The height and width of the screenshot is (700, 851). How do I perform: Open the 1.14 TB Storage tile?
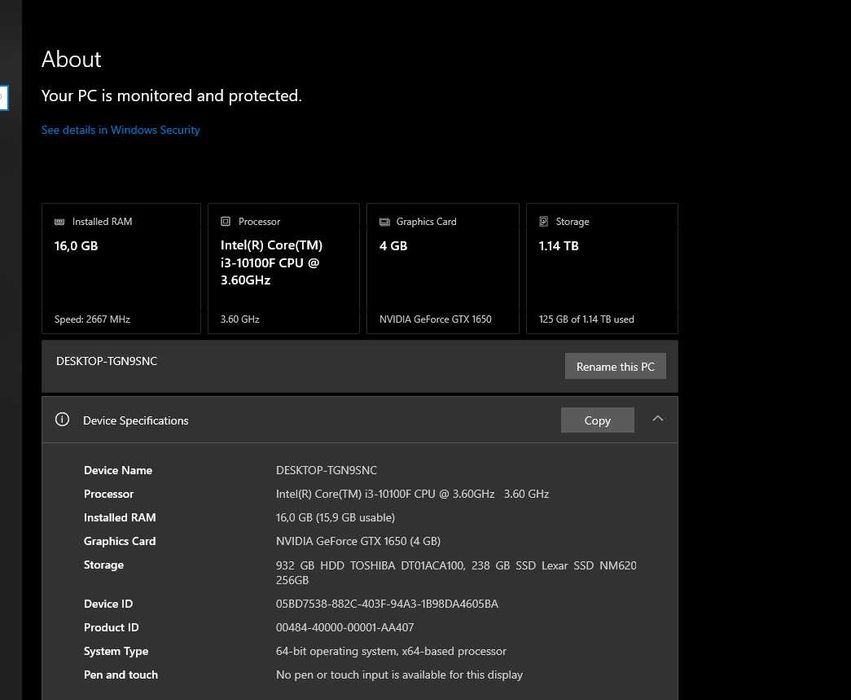[x=602, y=268]
